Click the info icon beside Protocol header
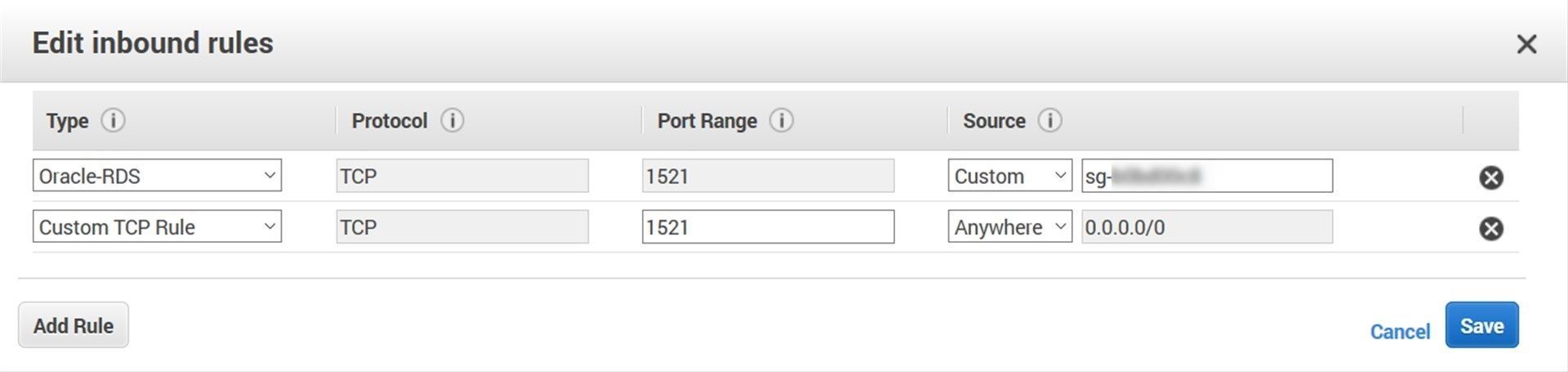Screen dimensions: 1568x372 [x=452, y=120]
